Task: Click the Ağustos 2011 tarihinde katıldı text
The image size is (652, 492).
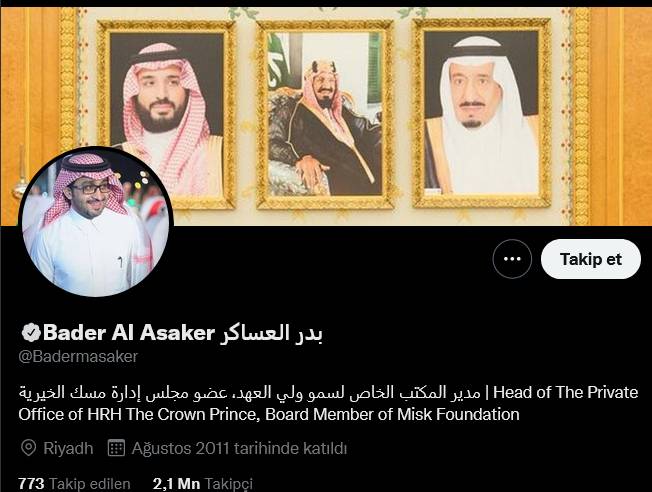Action: 239,448
